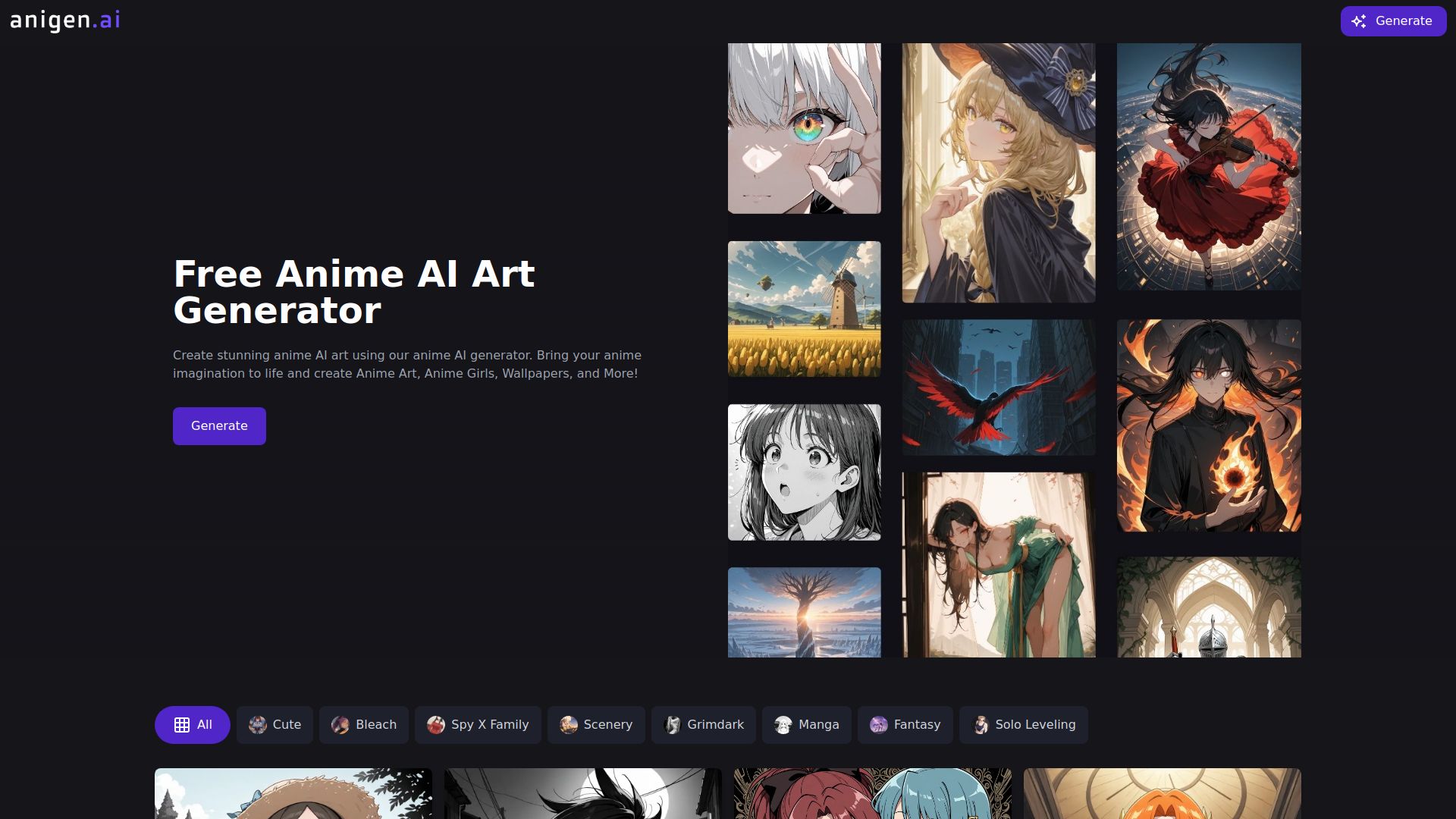The height and width of the screenshot is (819, 1456).
Task: Click the top-right Generate button
Action: (1393, 20)
